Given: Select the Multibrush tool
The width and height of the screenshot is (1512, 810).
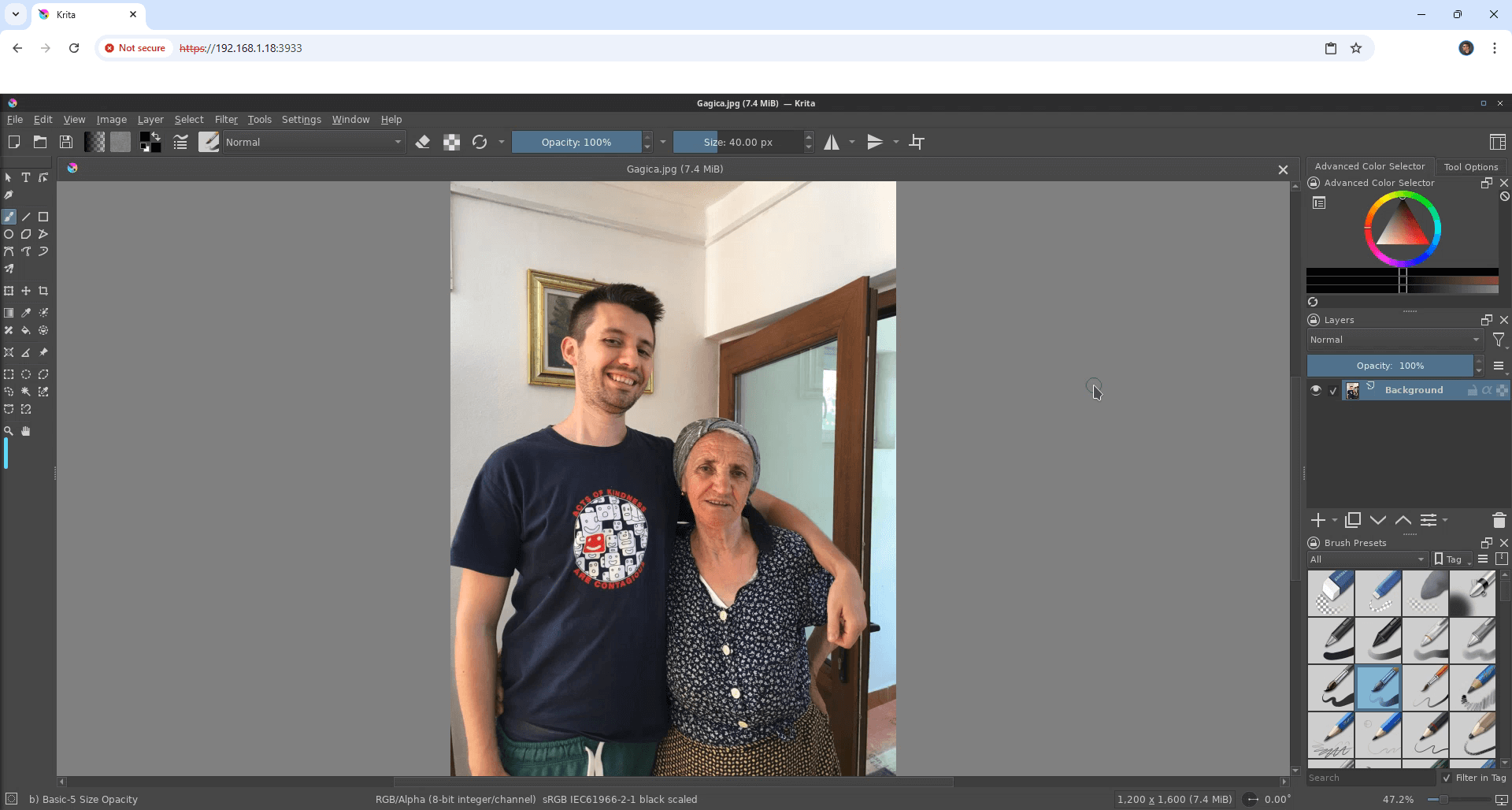Looking at the screenshot, I should point(9,269).
